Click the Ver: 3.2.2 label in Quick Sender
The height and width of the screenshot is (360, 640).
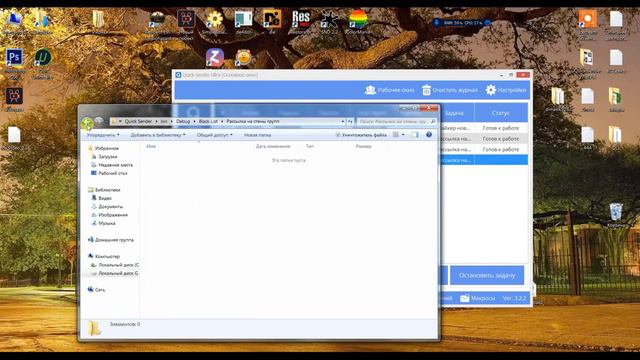tap(514, 298)
